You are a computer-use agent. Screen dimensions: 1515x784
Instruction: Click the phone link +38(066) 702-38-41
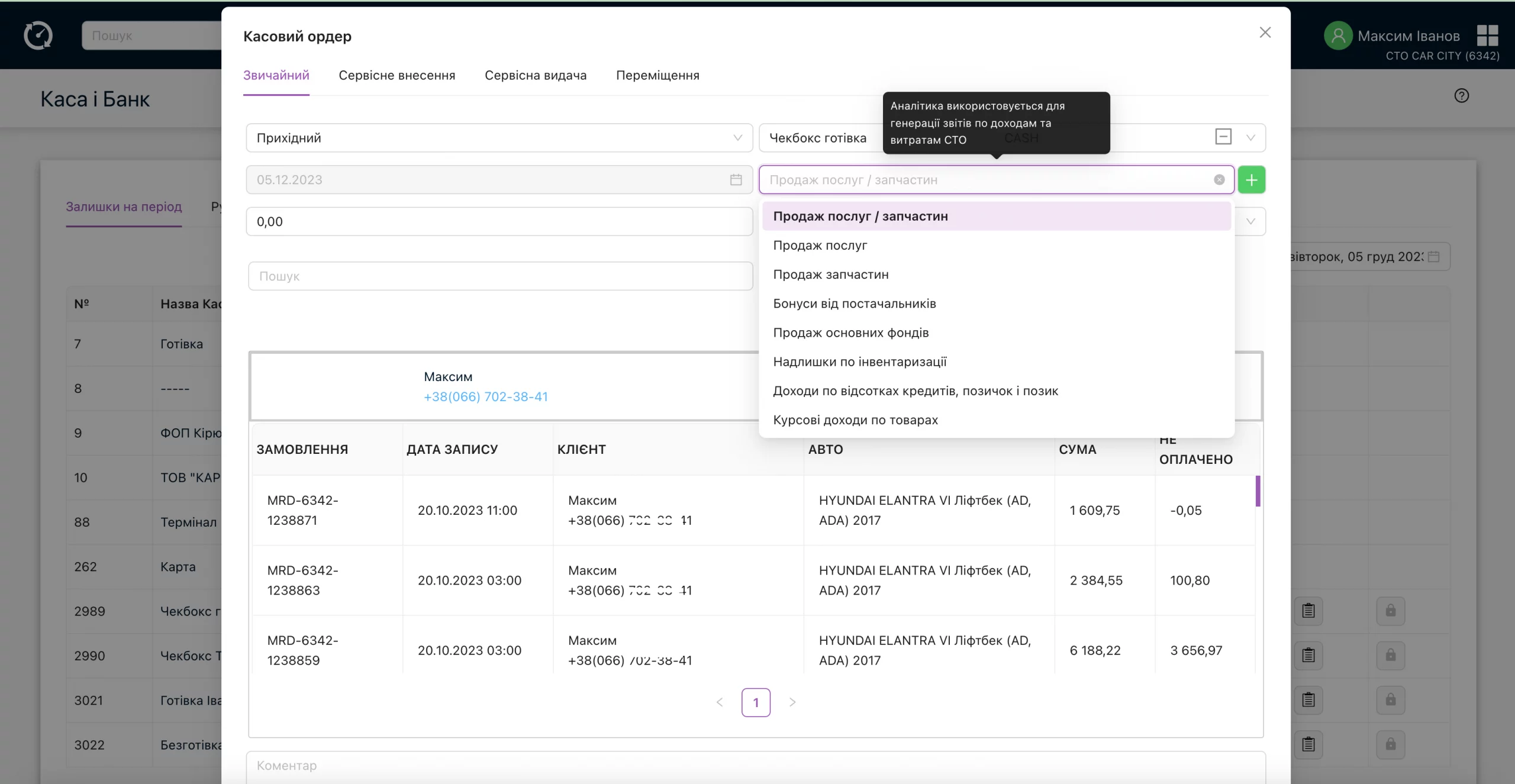tap(486, 397)
